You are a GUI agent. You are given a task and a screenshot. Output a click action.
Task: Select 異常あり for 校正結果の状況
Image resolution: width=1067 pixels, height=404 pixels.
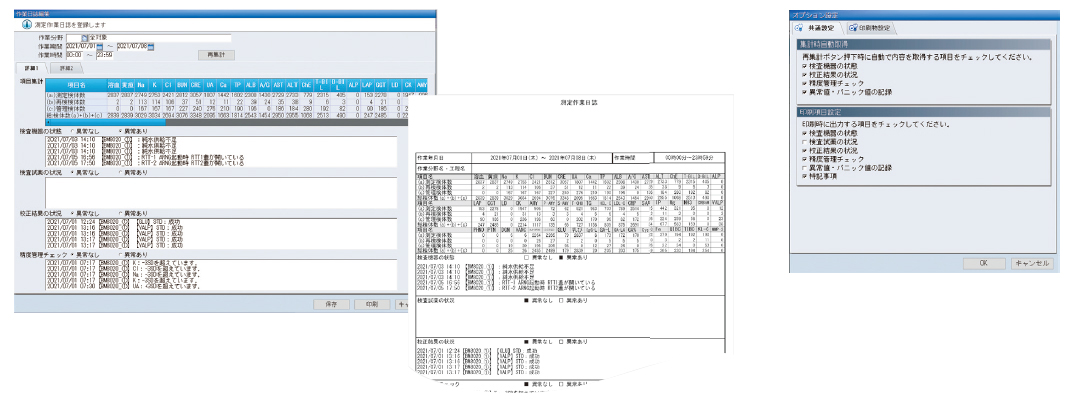[x=120, y=214]
